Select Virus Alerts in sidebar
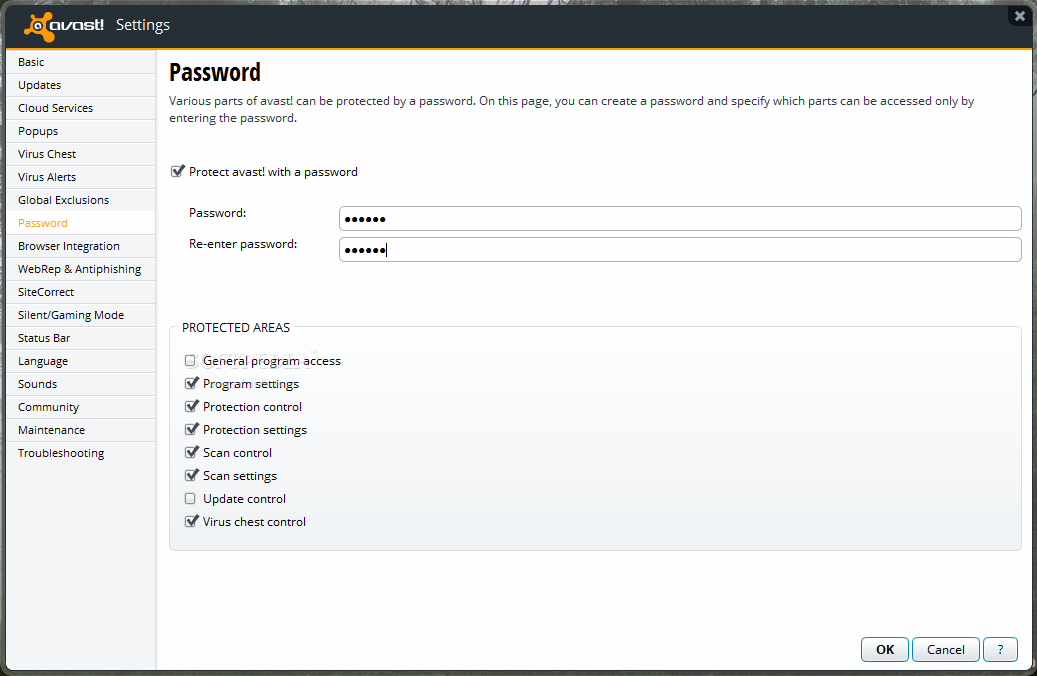 point(81,177)
